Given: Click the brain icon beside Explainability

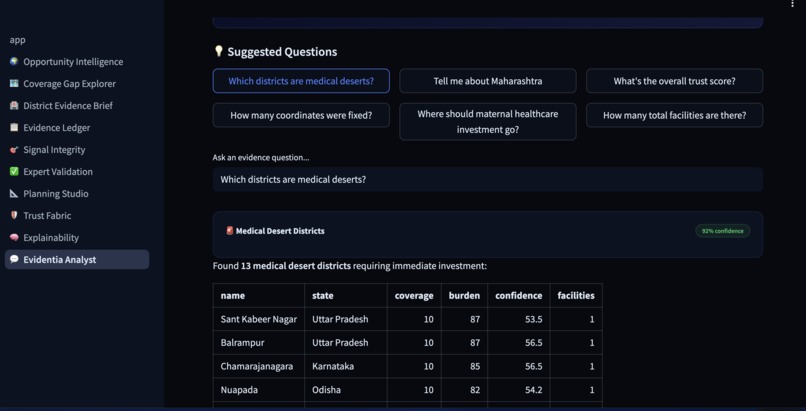Looking at the screenshot, I should (x=14, y=237).
